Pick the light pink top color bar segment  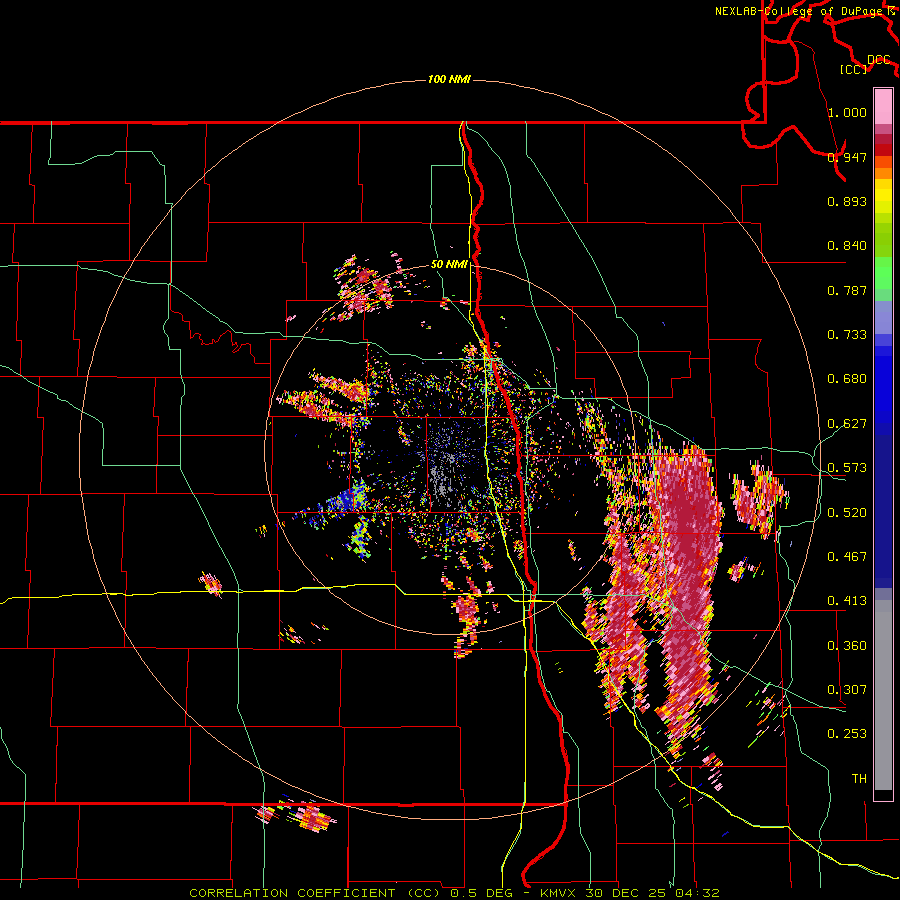(x=883, y=106)
